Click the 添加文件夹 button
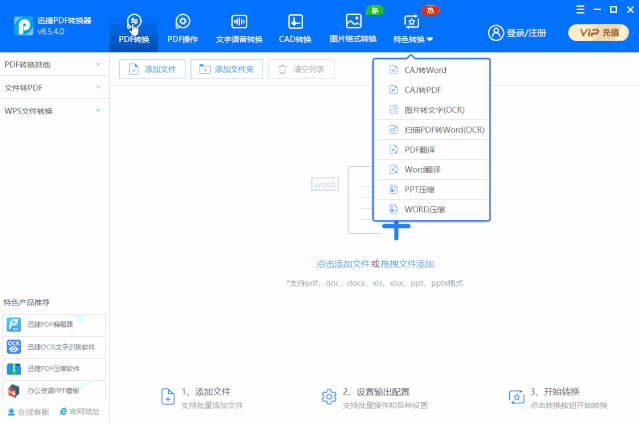The width and height of the screenshot is (639, 423). tap(227, 69)
